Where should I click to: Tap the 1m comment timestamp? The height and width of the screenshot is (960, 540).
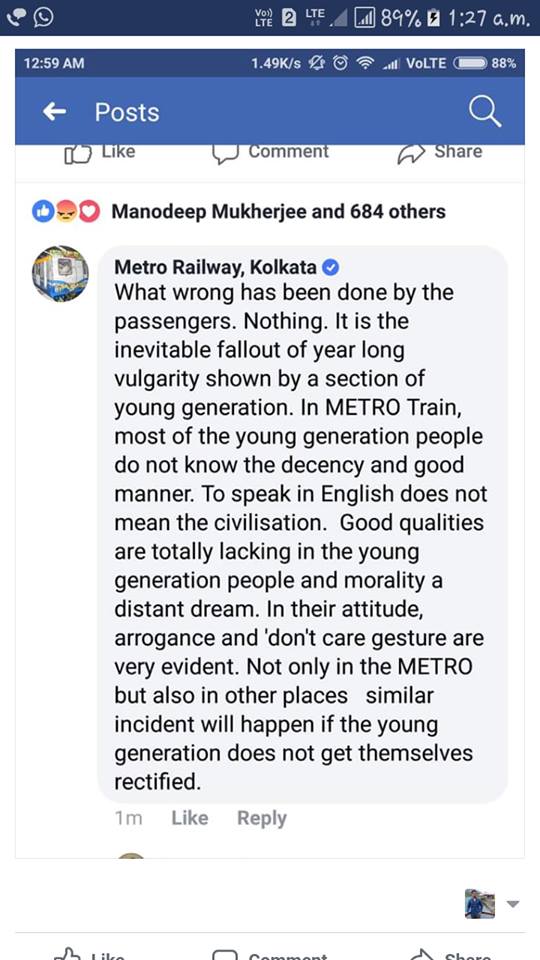point(129,819)
